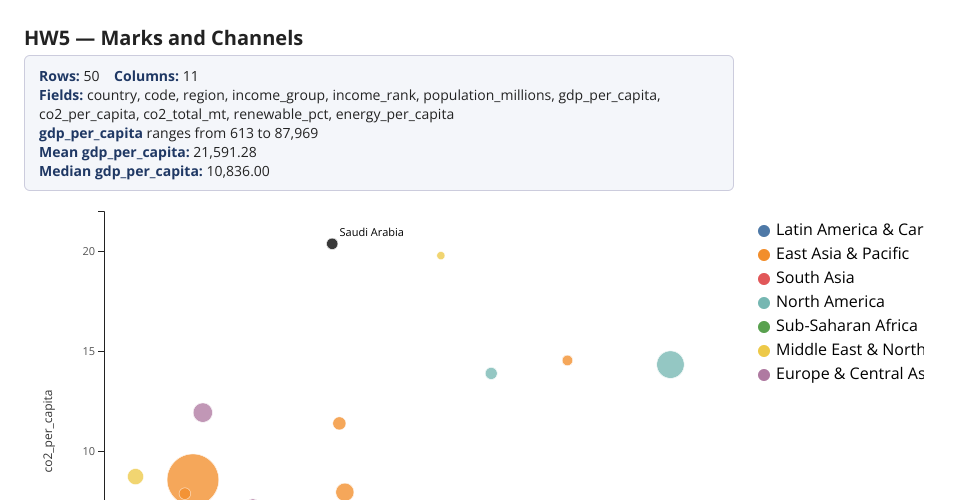Click the red South Asia legend circle
960x500 pixels.
[763, 279]
